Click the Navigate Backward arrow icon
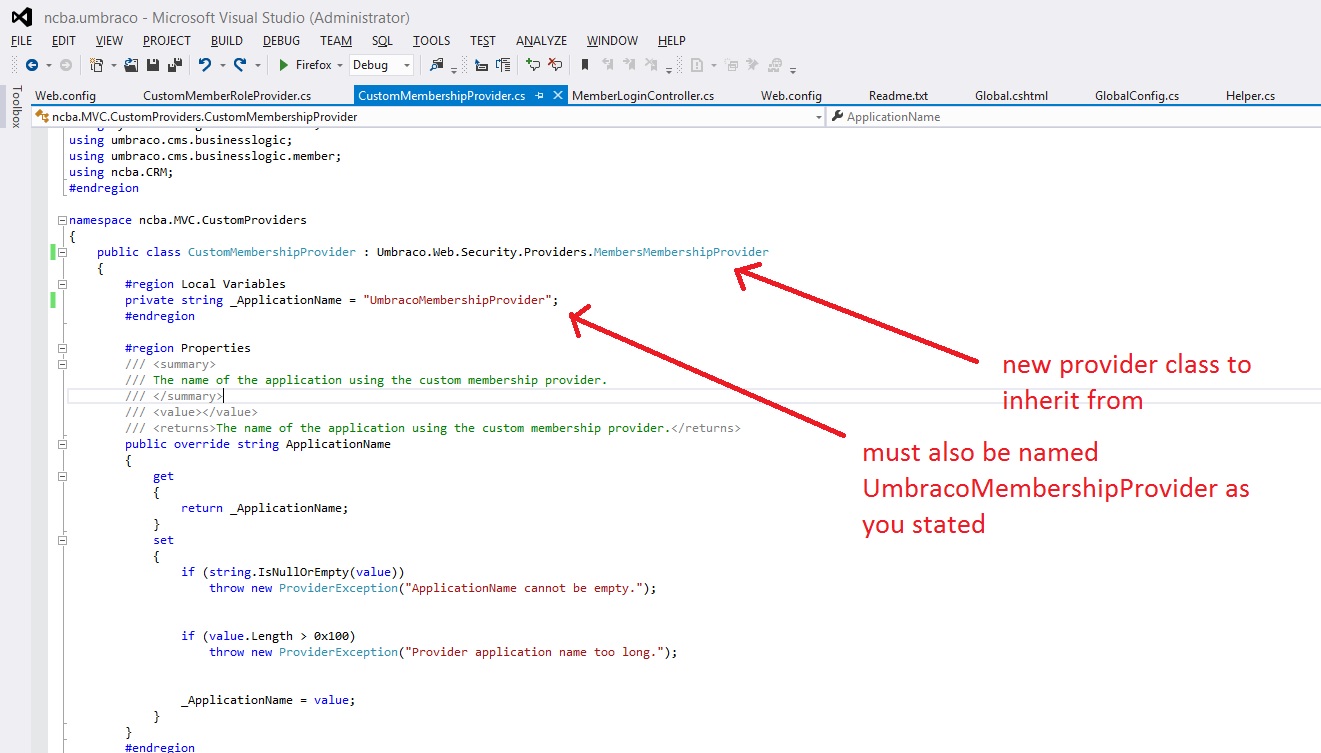The height and width of the screenshot is (753, 1321). click(32, 65)
